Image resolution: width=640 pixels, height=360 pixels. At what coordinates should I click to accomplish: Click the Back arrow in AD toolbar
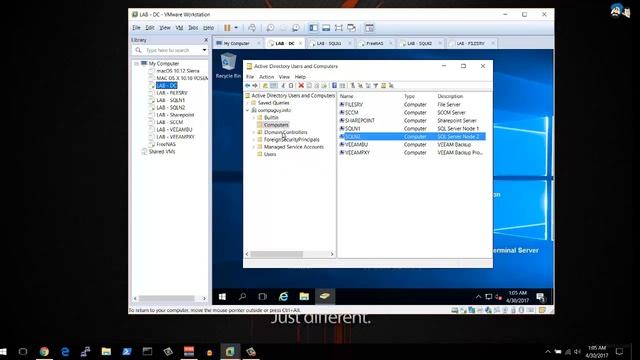(247, 85)
